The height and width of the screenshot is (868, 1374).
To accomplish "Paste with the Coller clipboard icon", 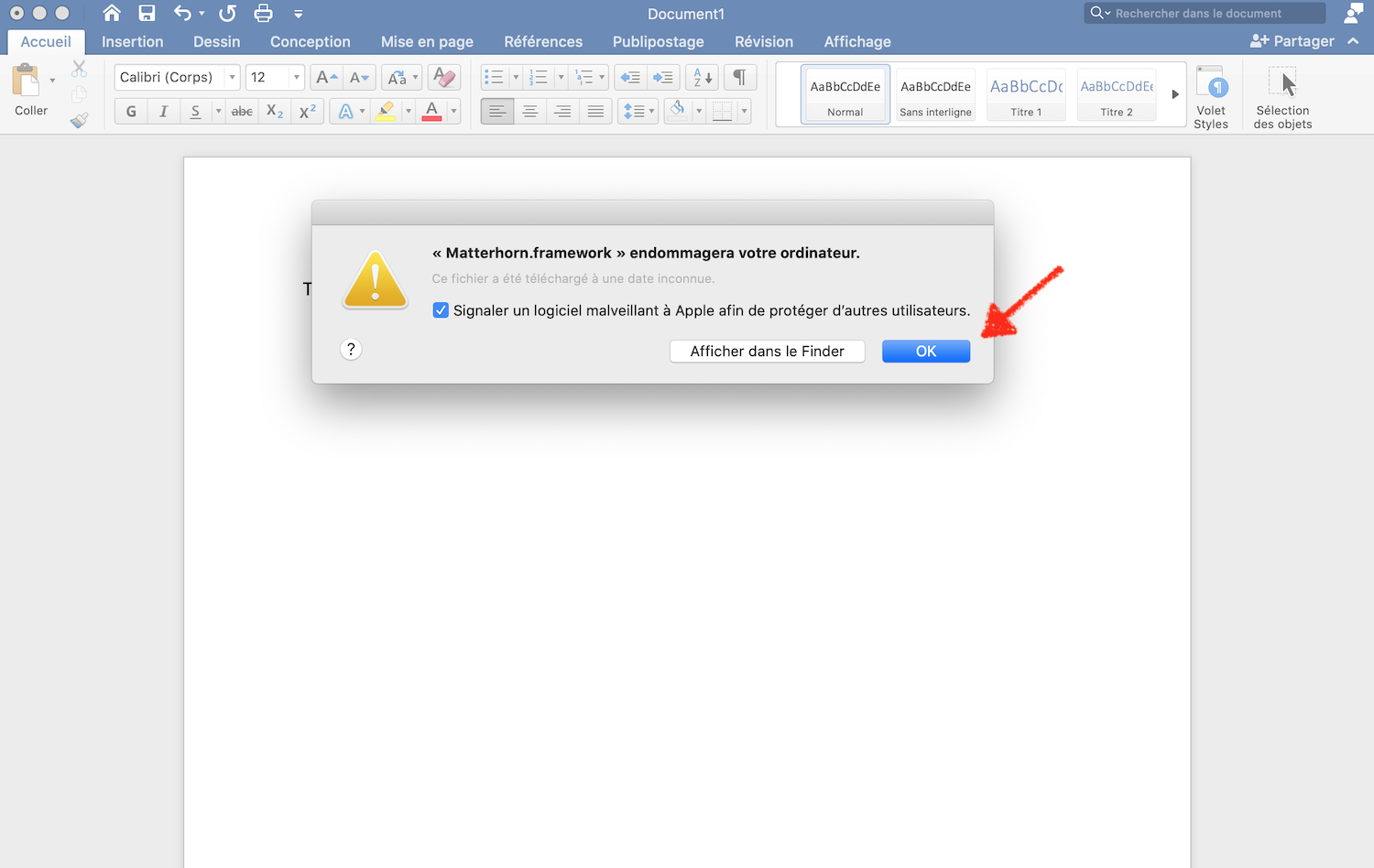I will (26, 81).
